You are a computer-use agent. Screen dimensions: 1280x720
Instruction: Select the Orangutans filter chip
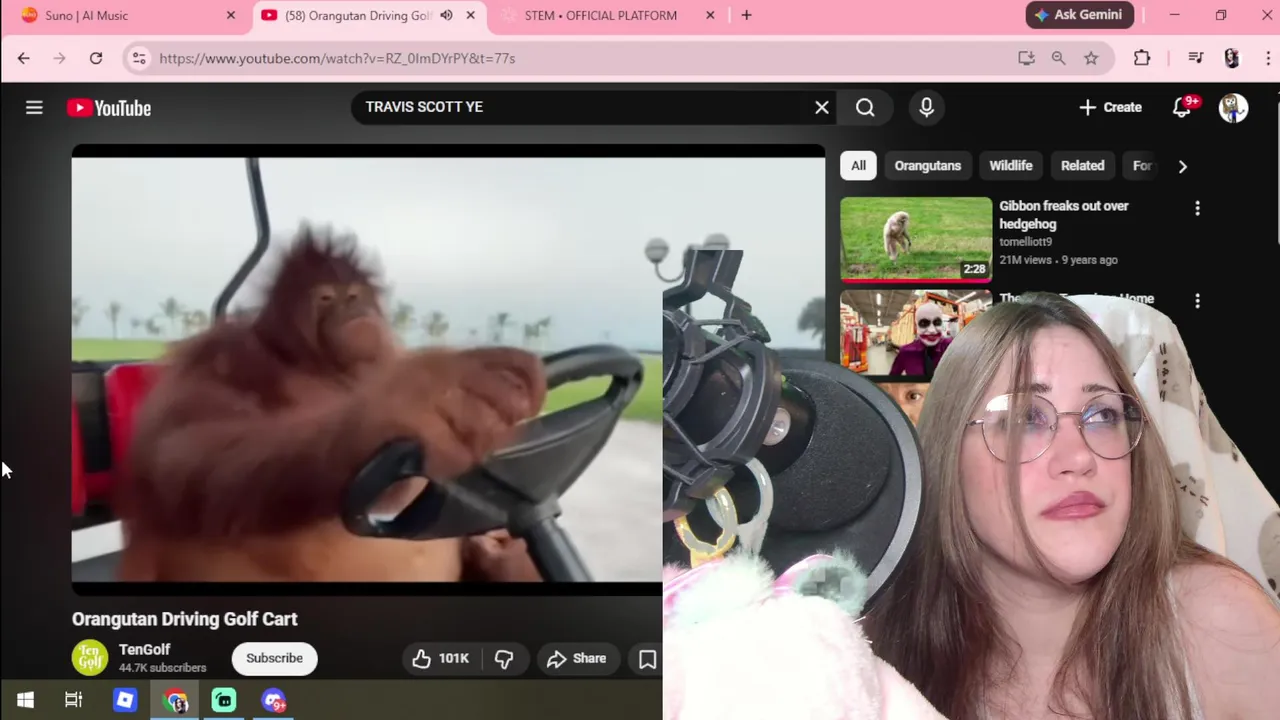[927, 165]
